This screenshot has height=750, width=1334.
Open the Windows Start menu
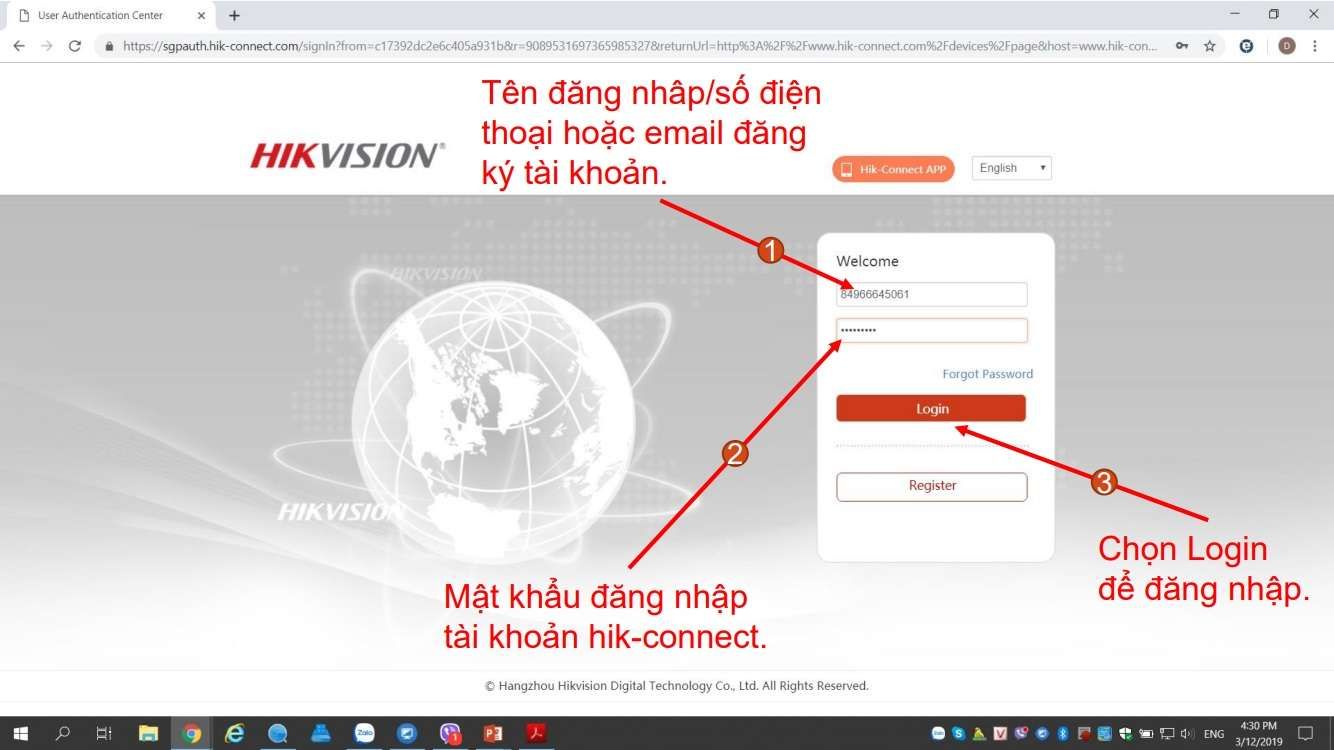point(20,733)
